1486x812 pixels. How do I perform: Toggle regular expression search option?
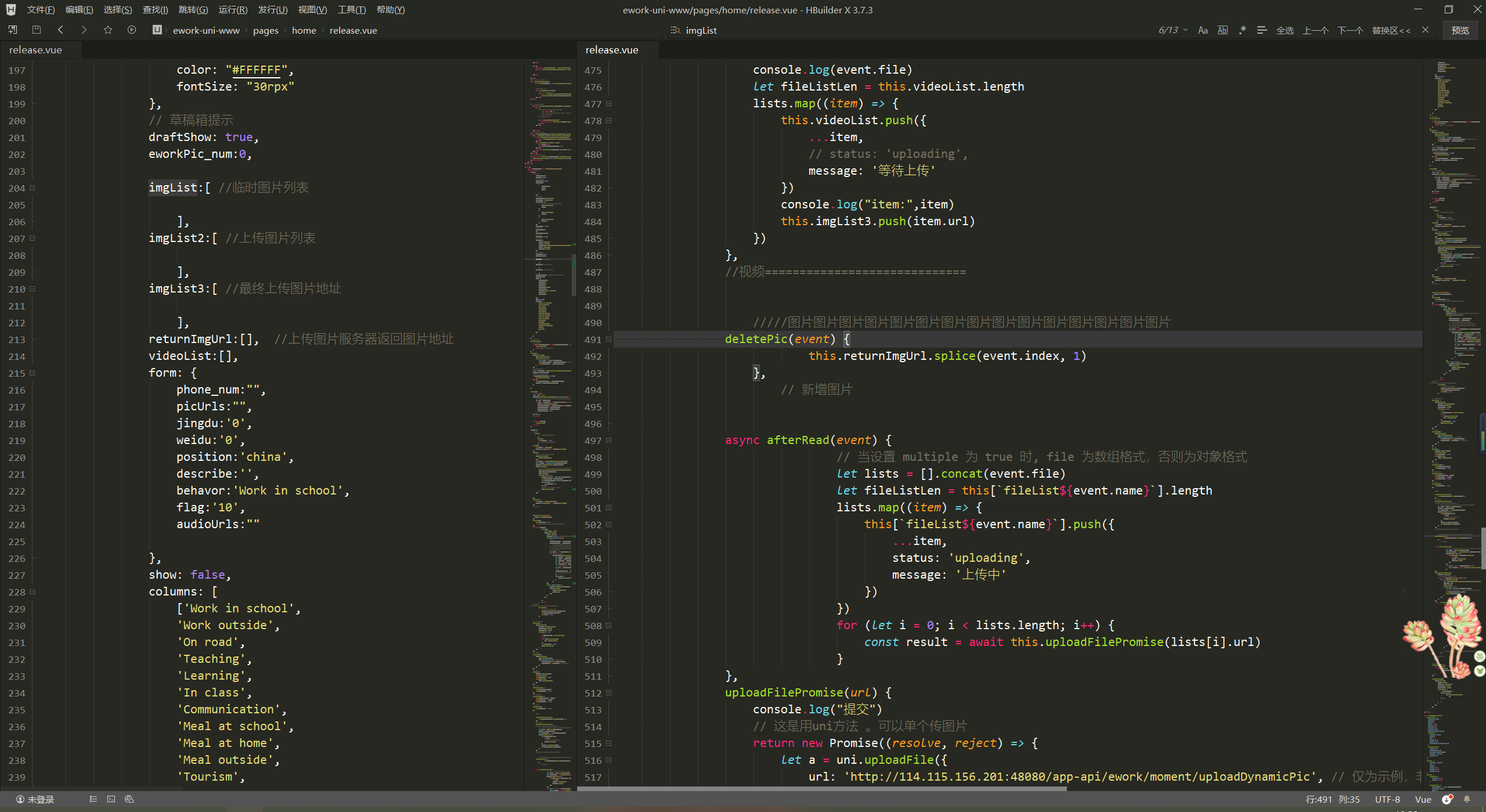tap(1242, 30)
